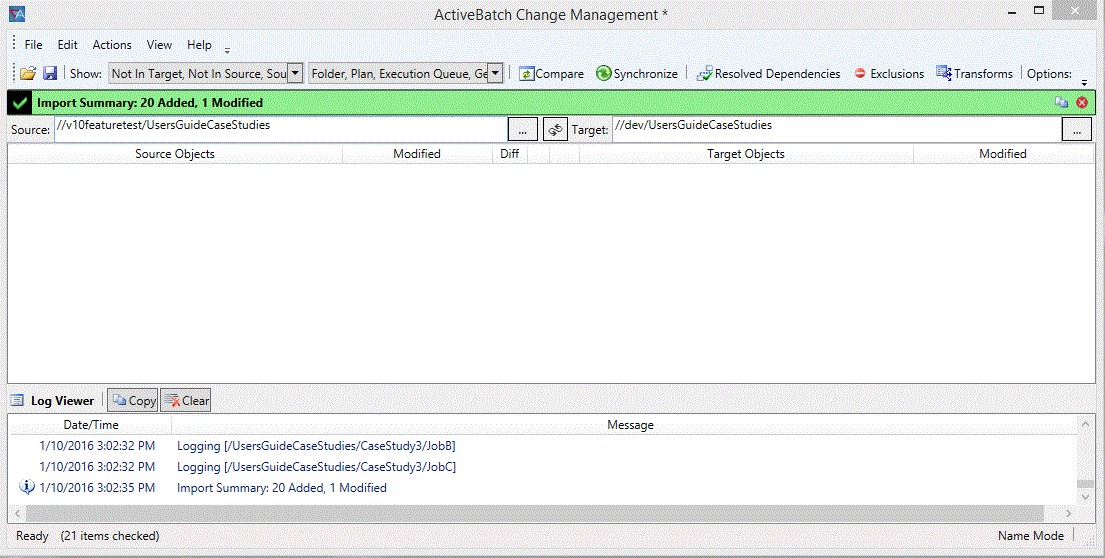
Task: Click the Compare button
Action: (x=551, y=73)
